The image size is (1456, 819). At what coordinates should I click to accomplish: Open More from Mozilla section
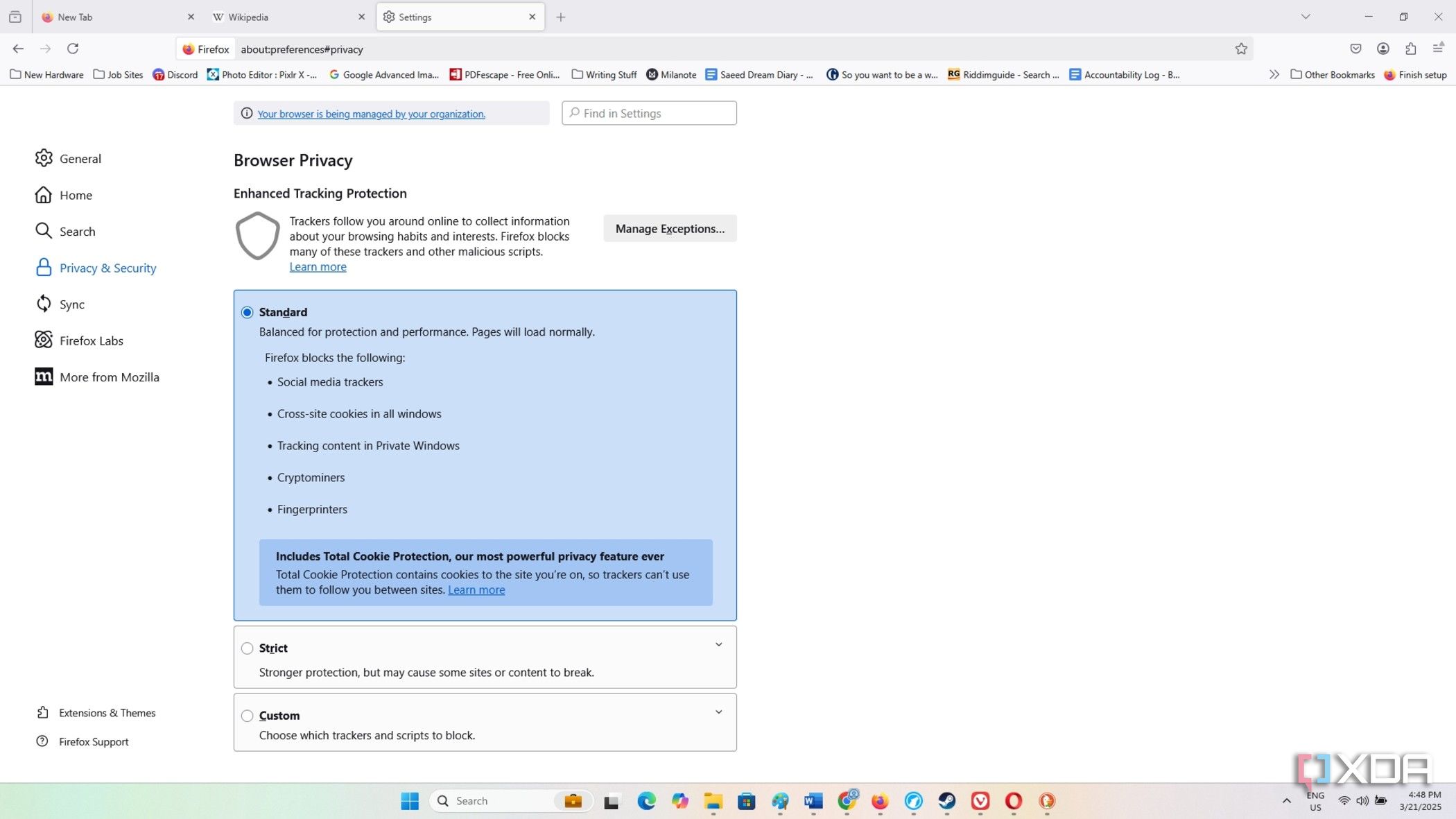tap(97, 377)
